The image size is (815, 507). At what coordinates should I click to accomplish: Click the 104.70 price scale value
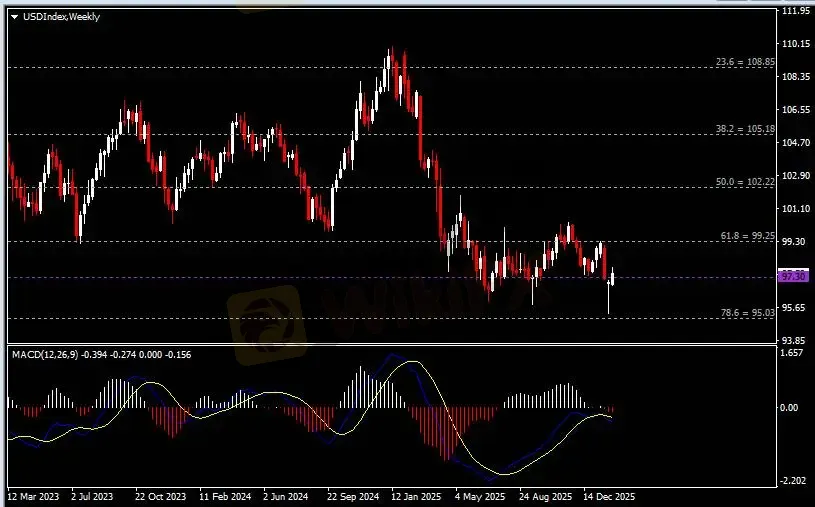tap(796, 142)
